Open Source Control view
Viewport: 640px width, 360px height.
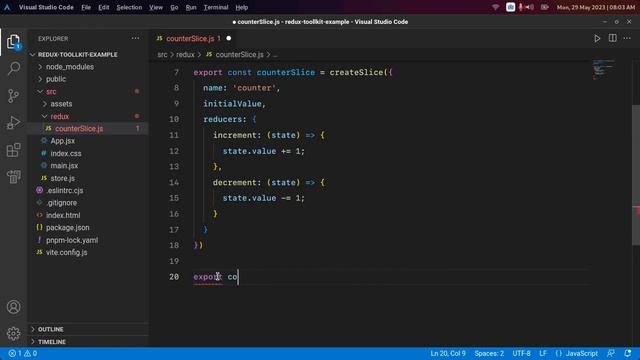[13, 96]
